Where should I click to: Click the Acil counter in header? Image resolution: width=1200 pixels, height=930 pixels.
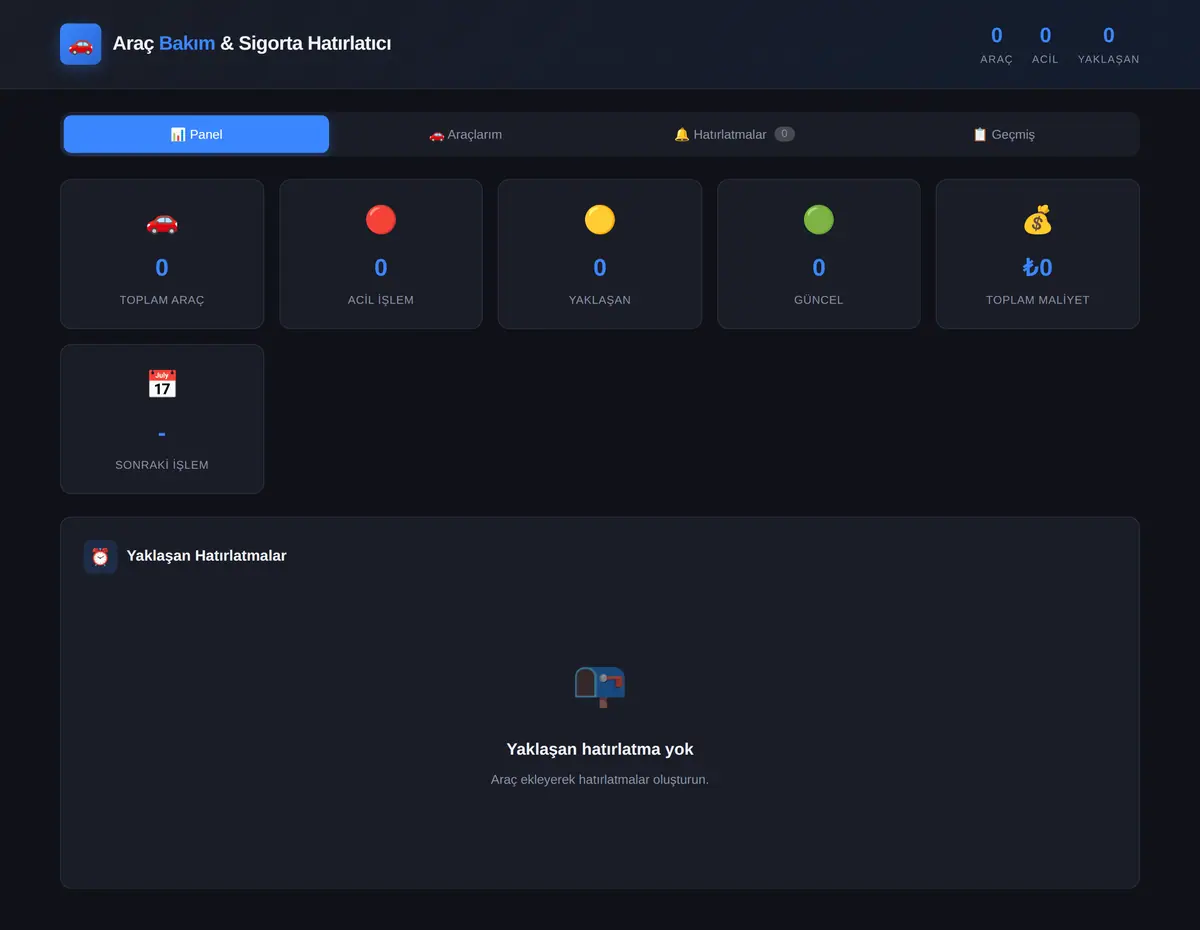coord(1045,45)
